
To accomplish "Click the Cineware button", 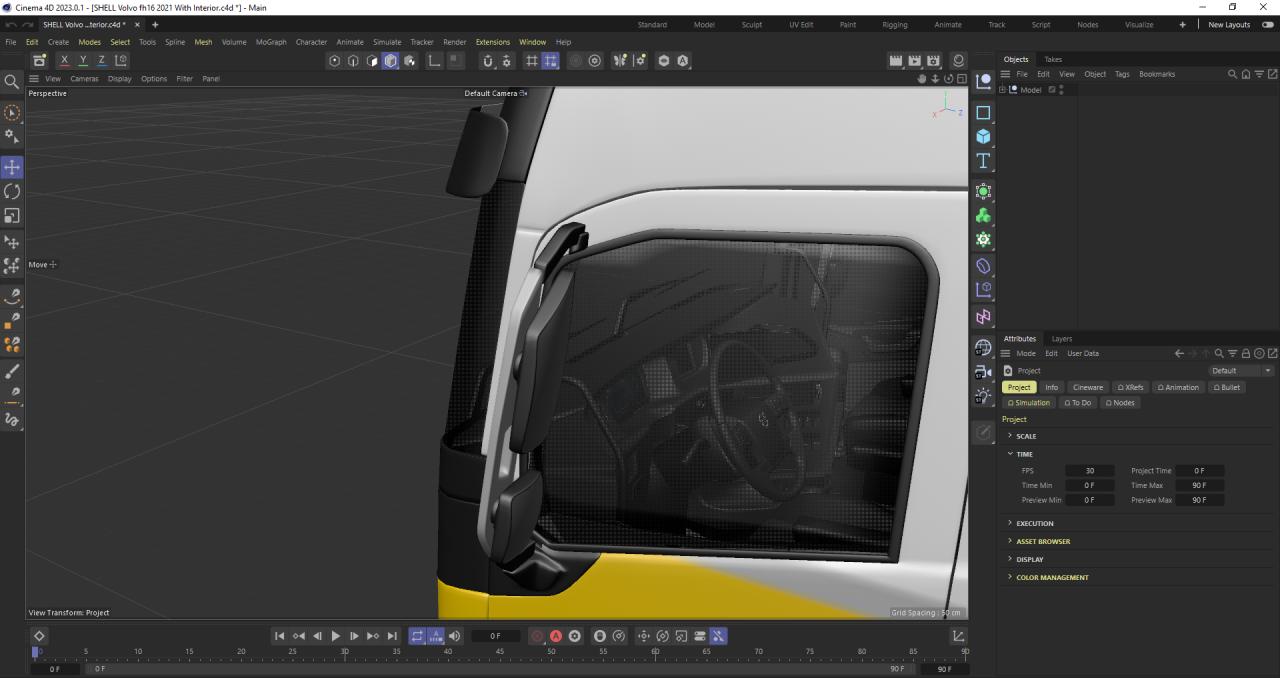I will pos(1088,387).
